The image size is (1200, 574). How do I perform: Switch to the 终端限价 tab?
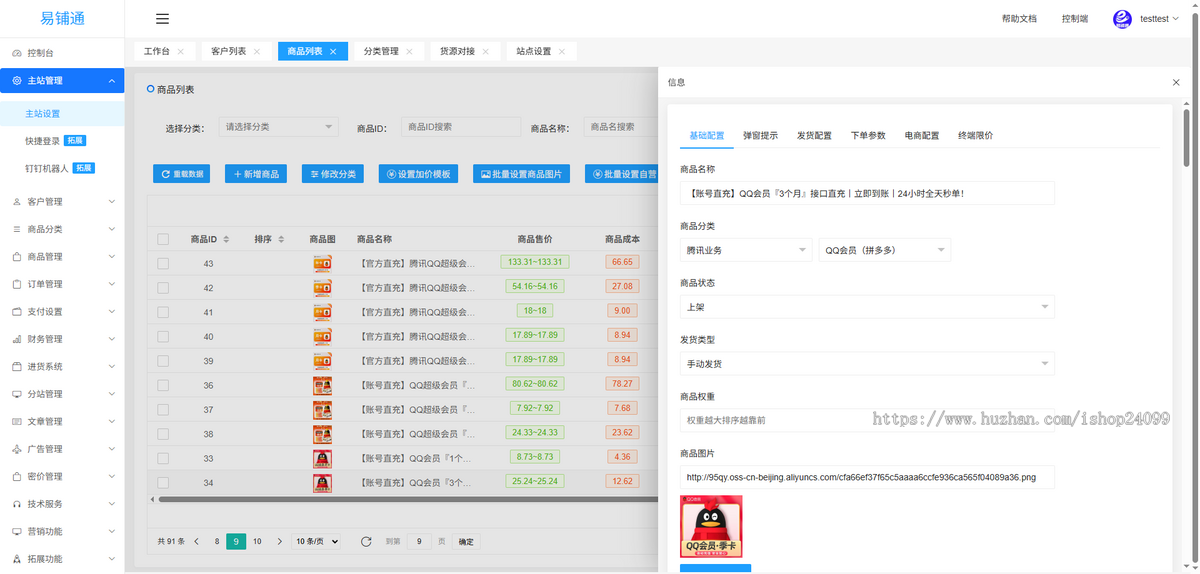coord(975,135)
